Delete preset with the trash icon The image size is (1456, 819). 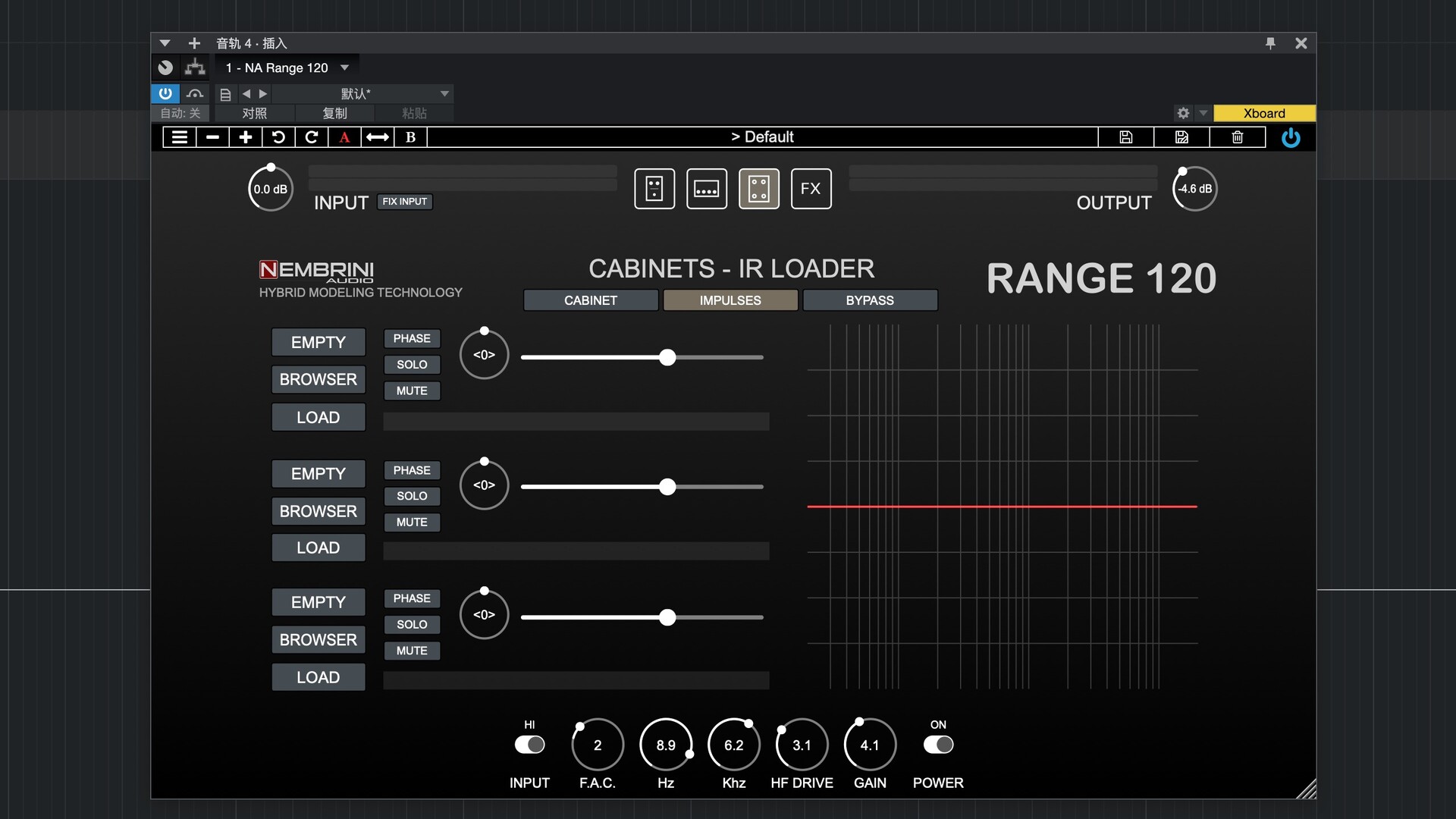(1238, 137)
